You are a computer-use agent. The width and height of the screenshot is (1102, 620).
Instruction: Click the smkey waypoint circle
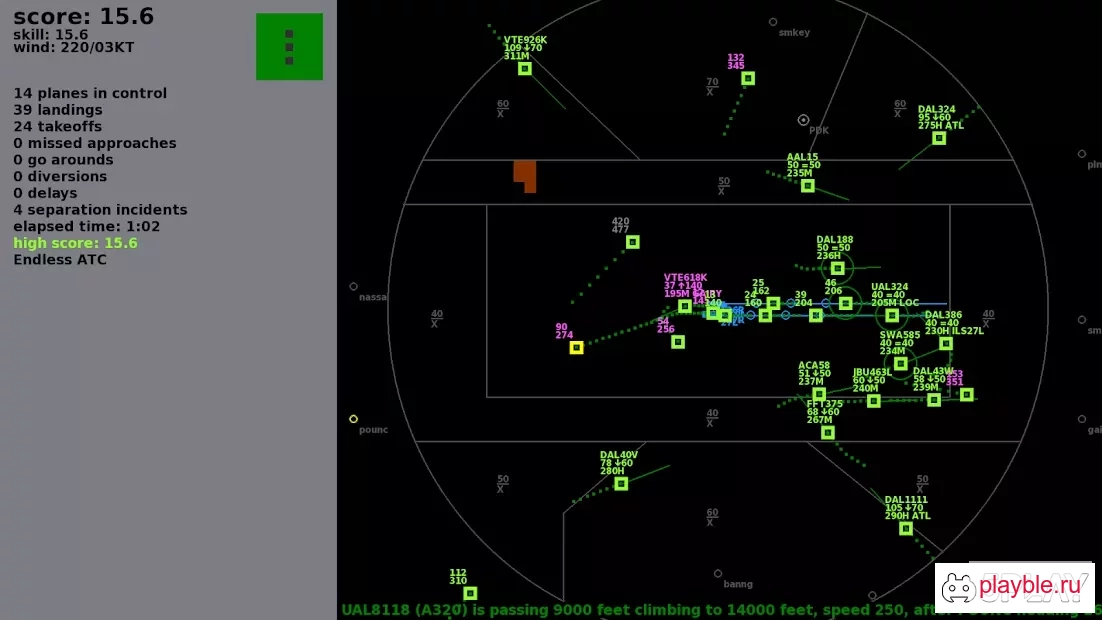(x=773, y=22)
